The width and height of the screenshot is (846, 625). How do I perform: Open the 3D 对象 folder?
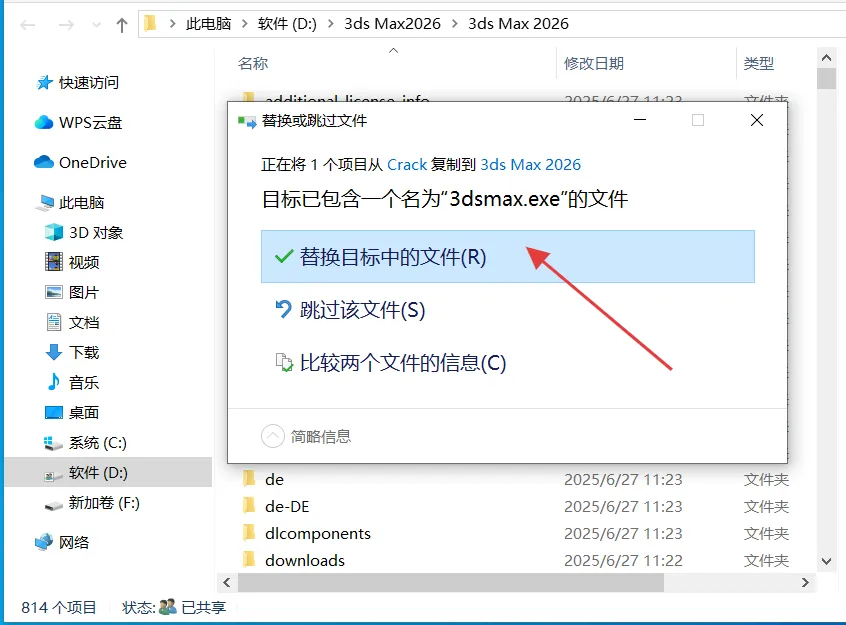[84, 233]
